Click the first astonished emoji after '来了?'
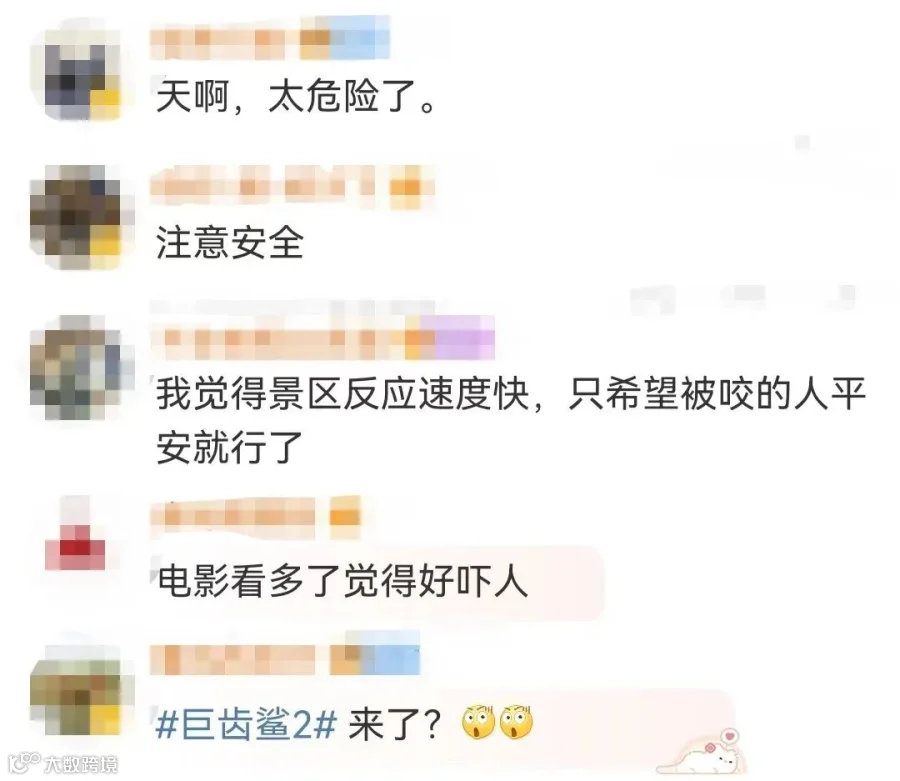 click(x=479, y=722)
